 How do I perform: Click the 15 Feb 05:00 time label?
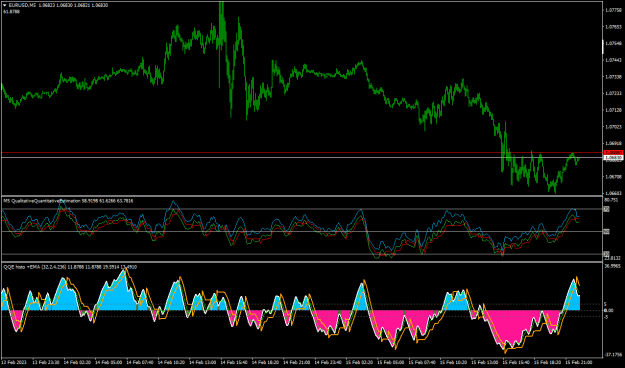pos(391,362)
